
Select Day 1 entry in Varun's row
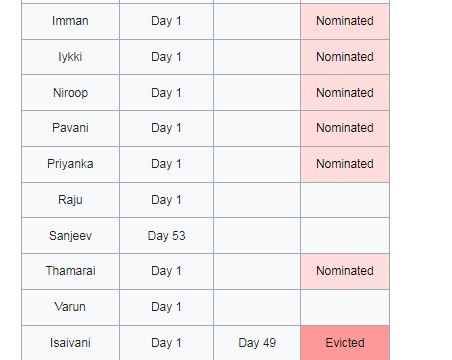pyautogui.click(x=166, y=307)
